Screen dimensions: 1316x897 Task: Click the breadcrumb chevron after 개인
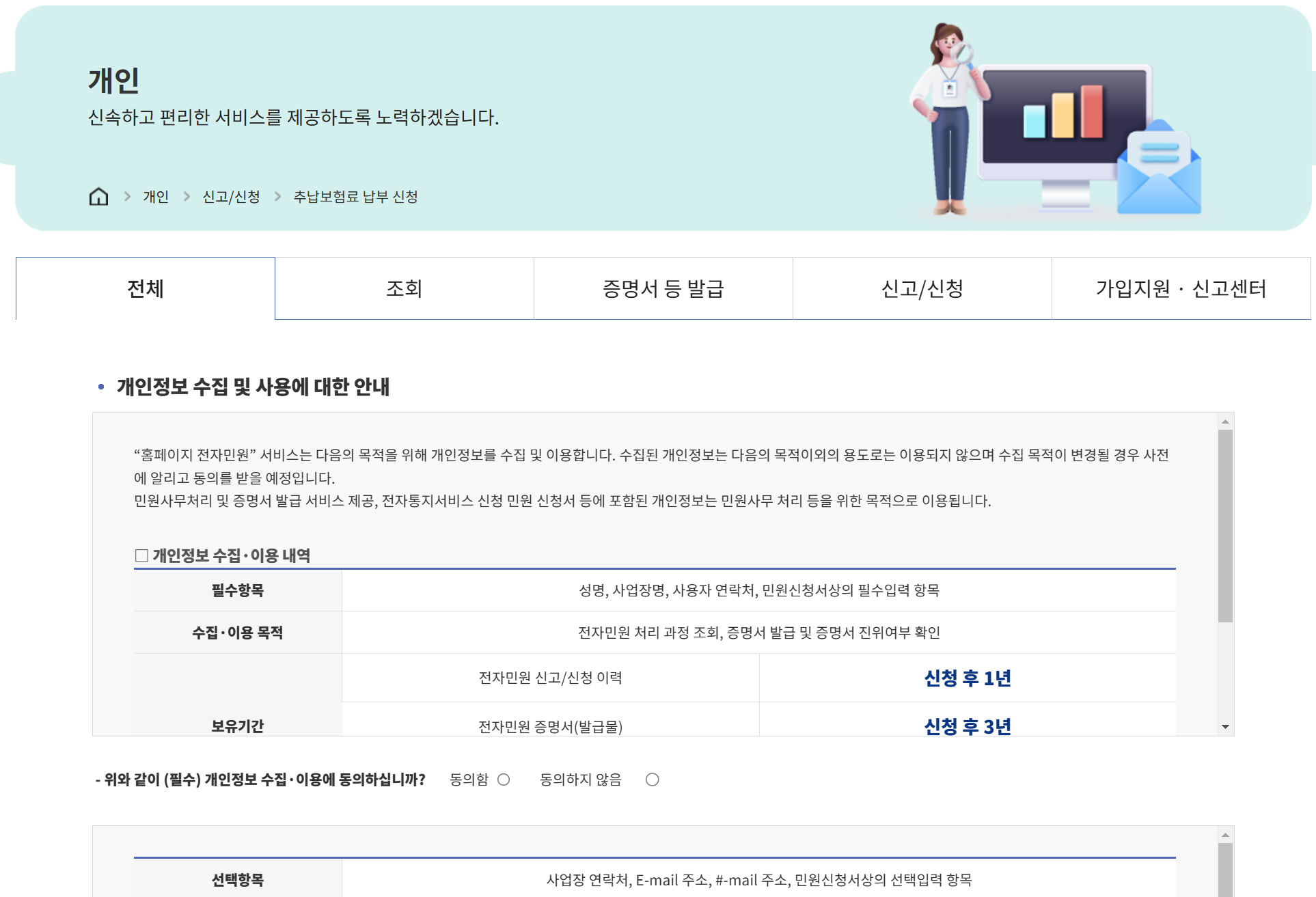[x=187, y=196]
